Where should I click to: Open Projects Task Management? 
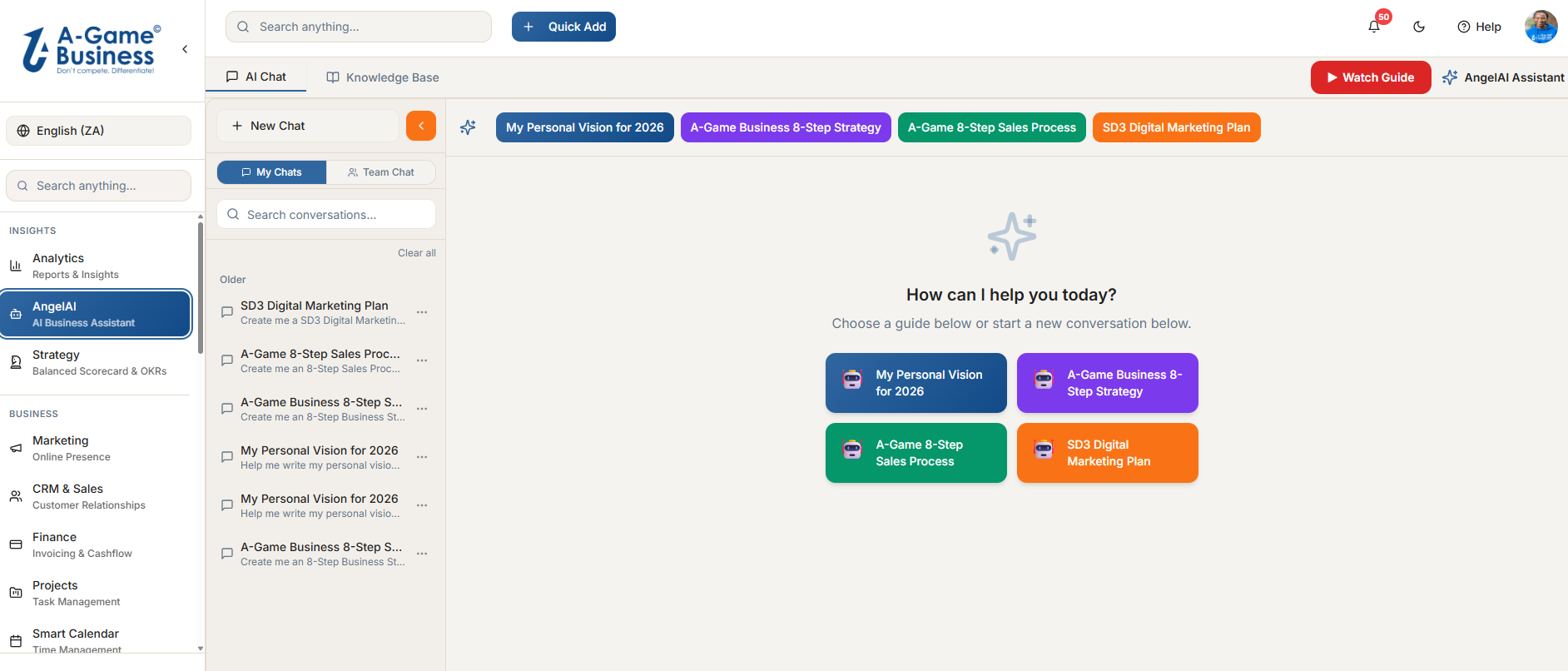coord(97,593)
